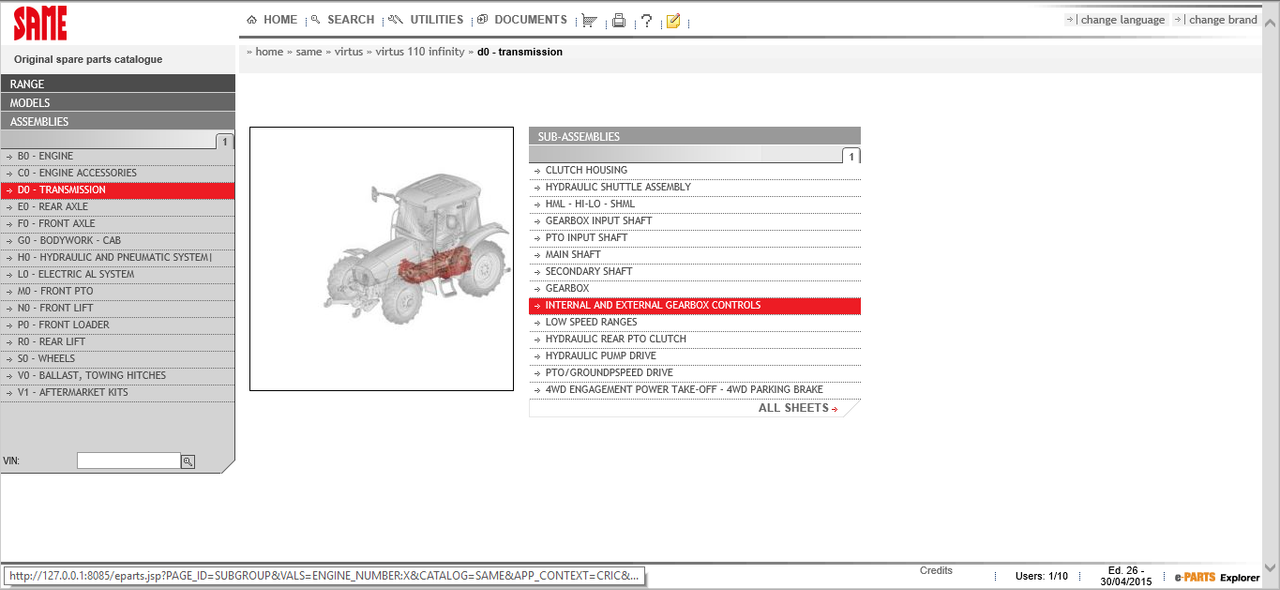Click the VIN search magnifier button
The height and width of the screenshot is (590, 1280).
pos(187,461)
